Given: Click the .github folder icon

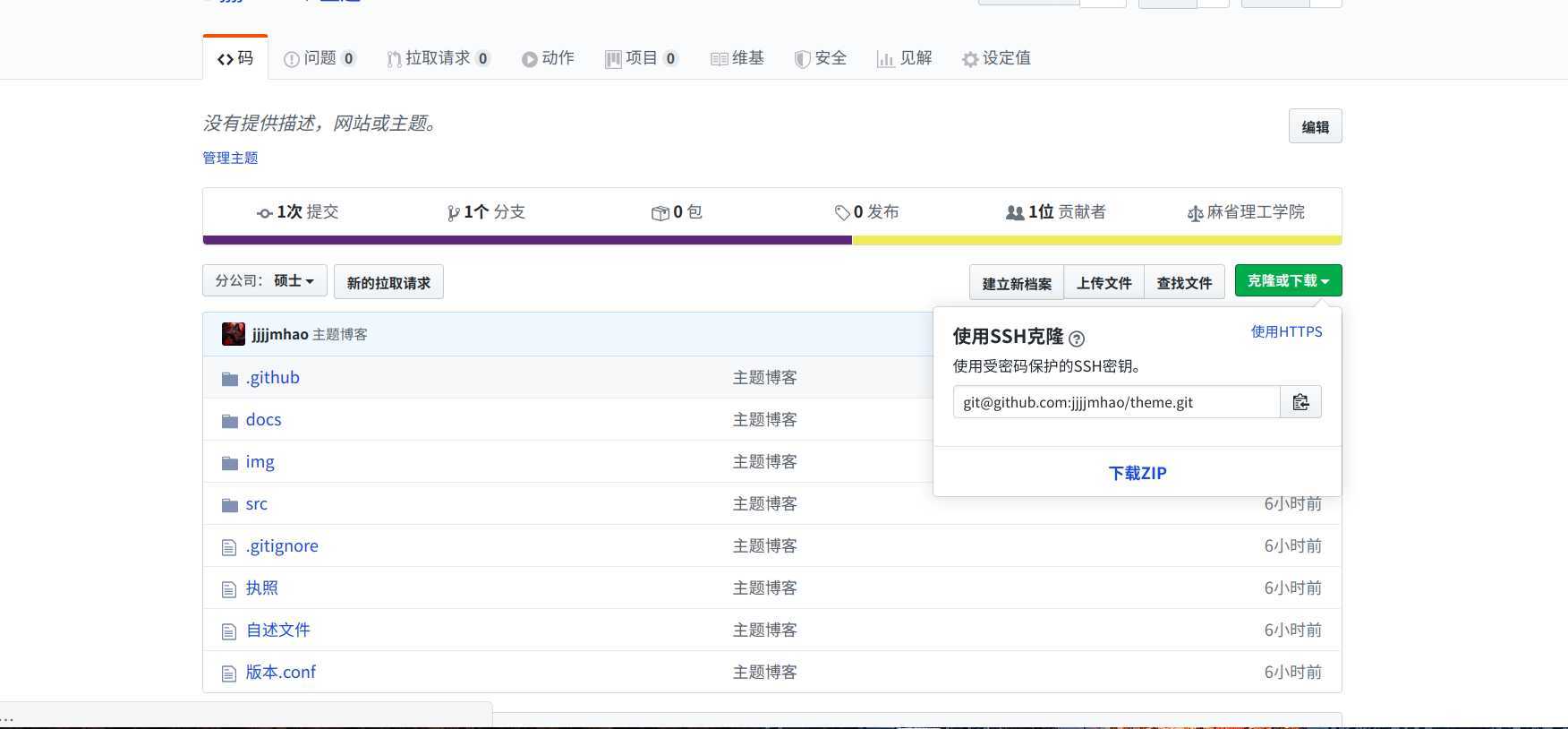Looking at the screenshot, I should click(x=230, y=379).
